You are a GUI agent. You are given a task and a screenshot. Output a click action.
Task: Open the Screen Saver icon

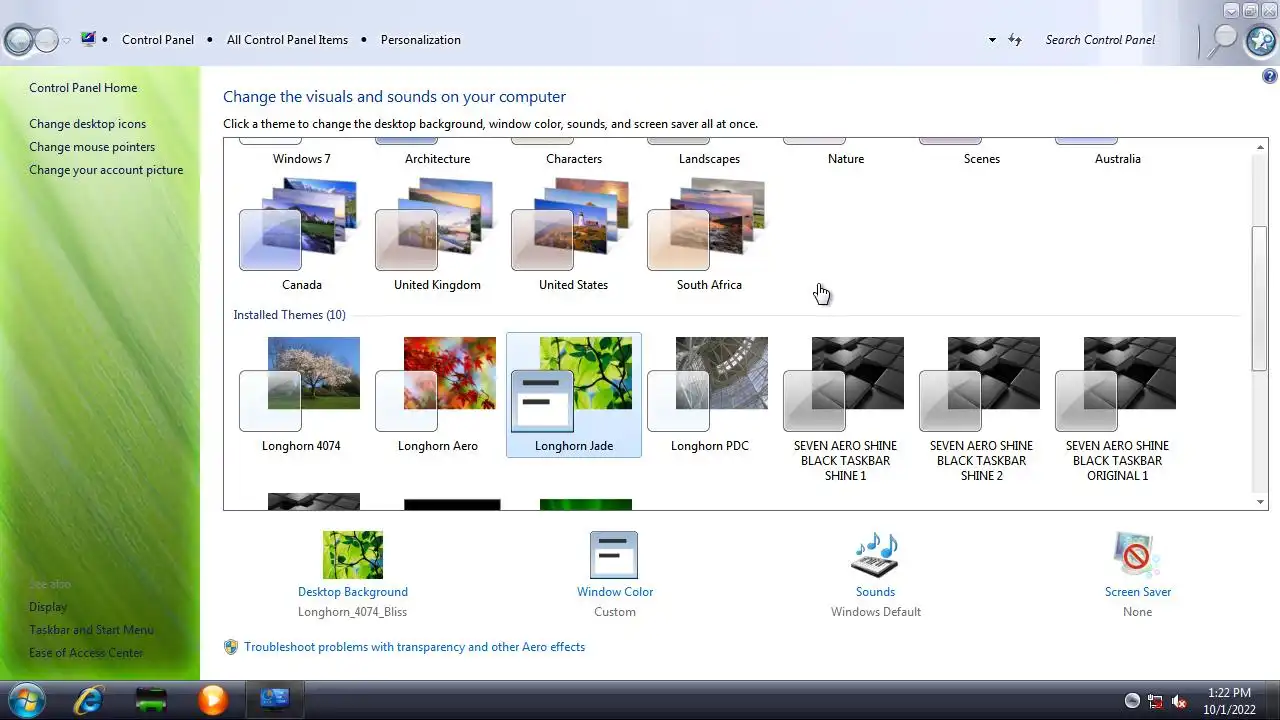[x=1137, y=555]
